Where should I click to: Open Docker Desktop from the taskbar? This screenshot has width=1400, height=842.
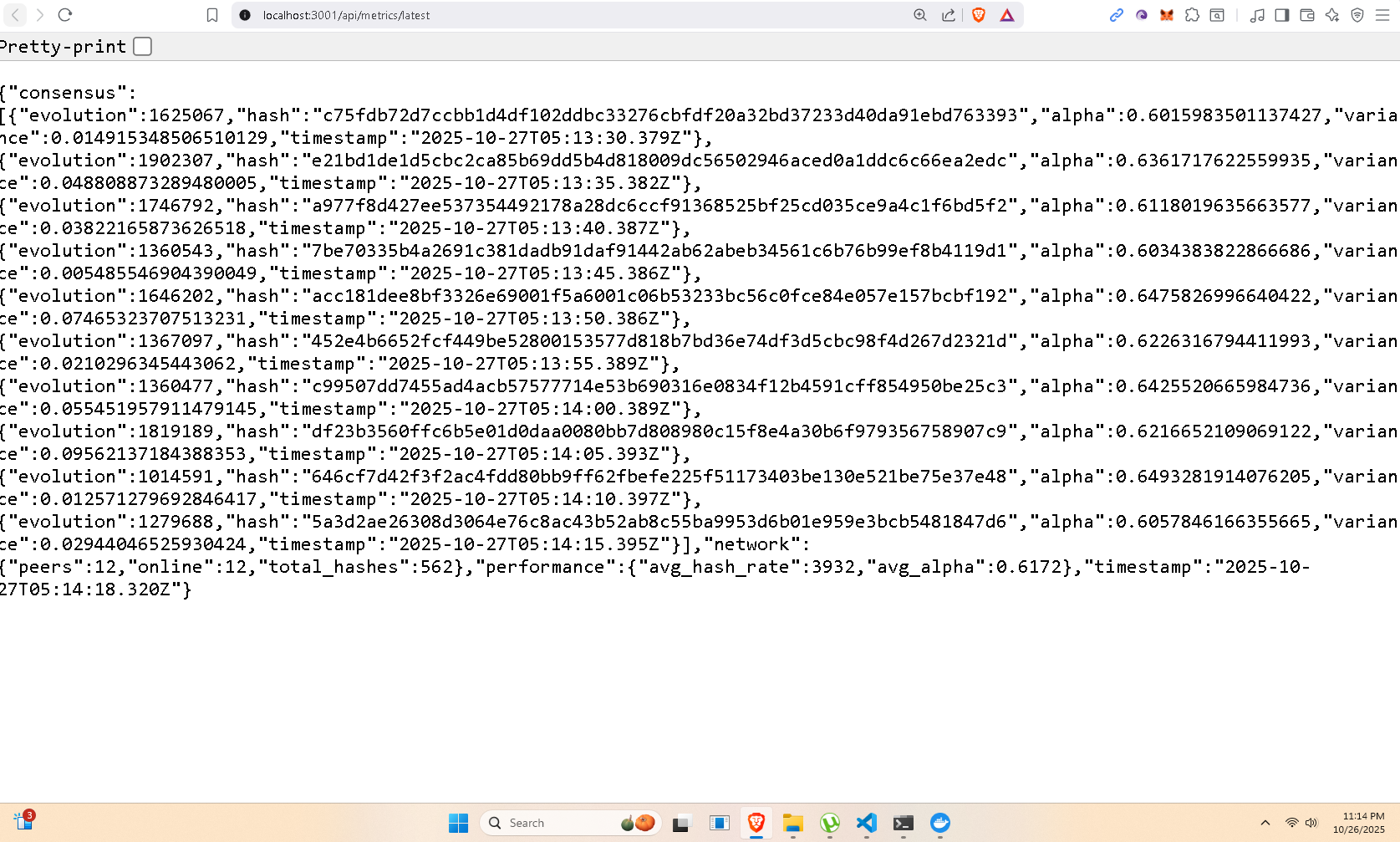point(940,823)
